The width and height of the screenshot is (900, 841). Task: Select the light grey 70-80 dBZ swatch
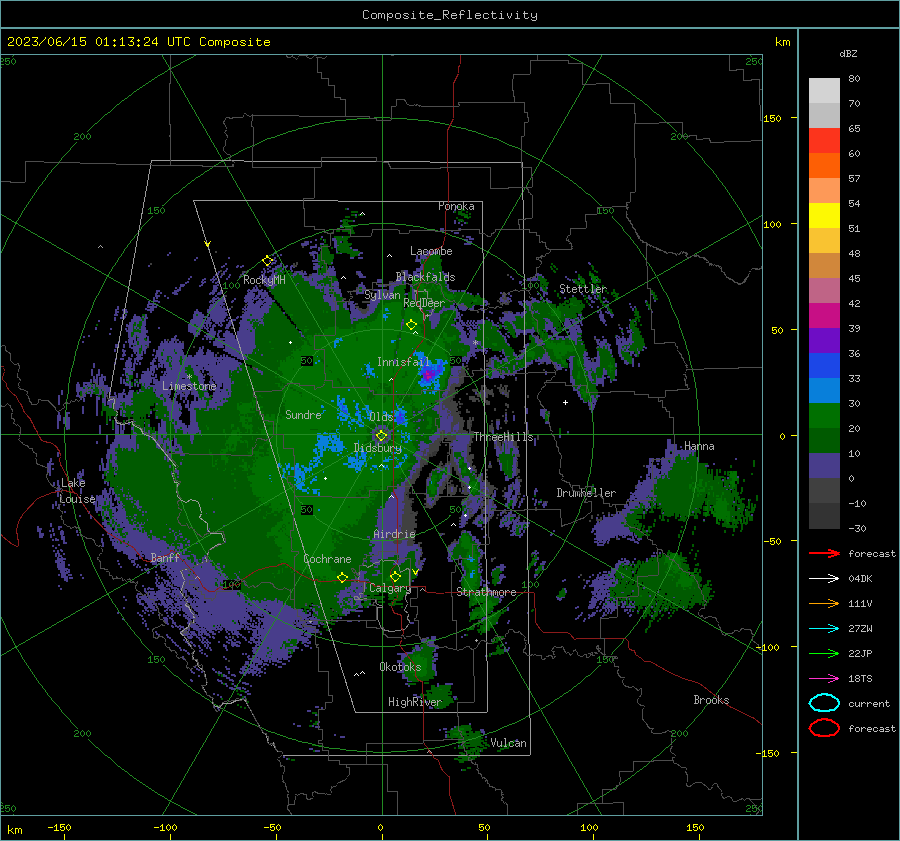coord(824,90)
